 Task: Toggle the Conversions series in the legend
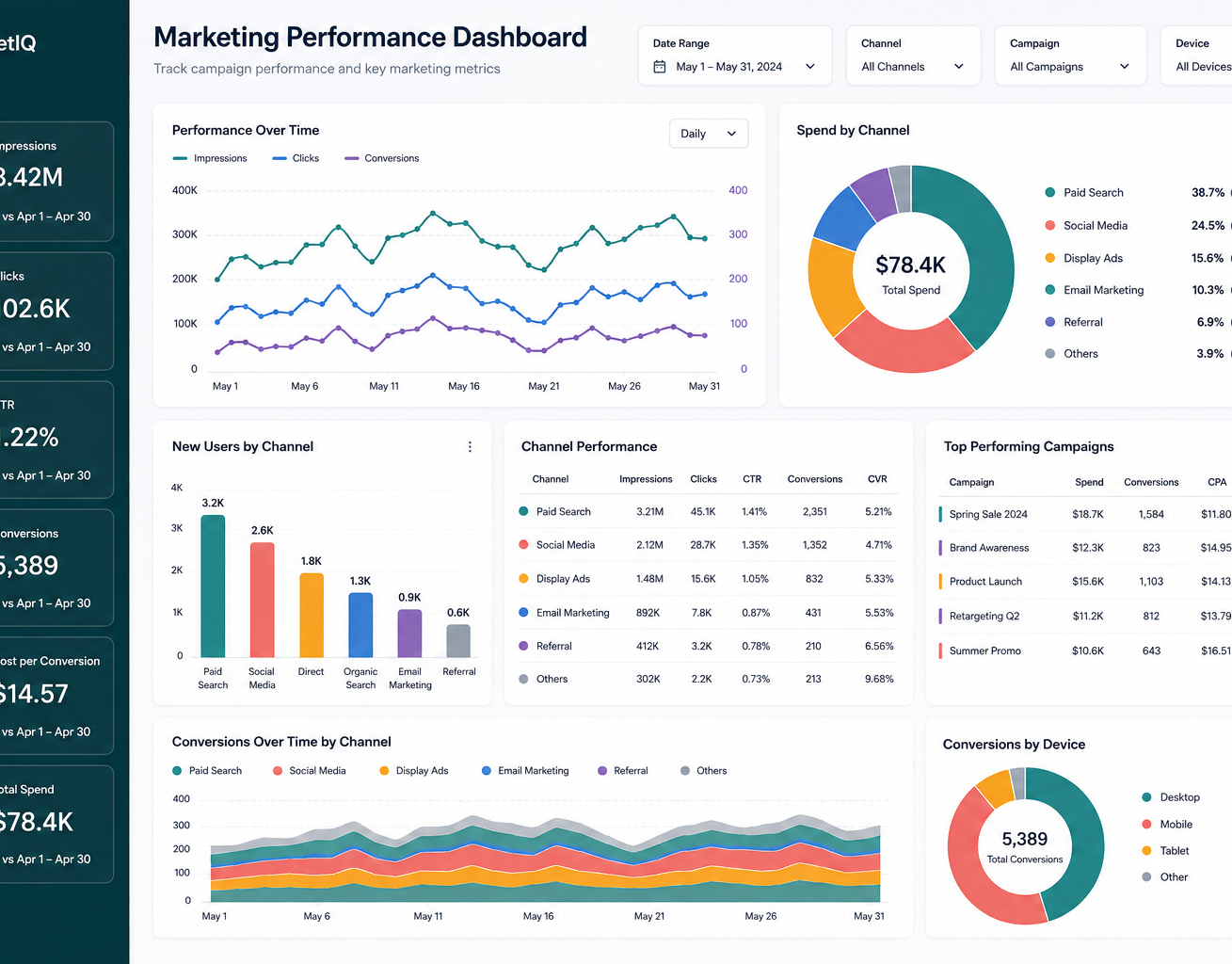click(381, 158)
